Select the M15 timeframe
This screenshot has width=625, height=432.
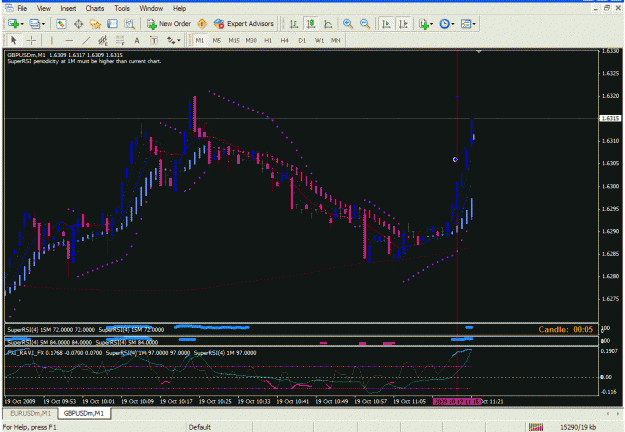[234, 40]
